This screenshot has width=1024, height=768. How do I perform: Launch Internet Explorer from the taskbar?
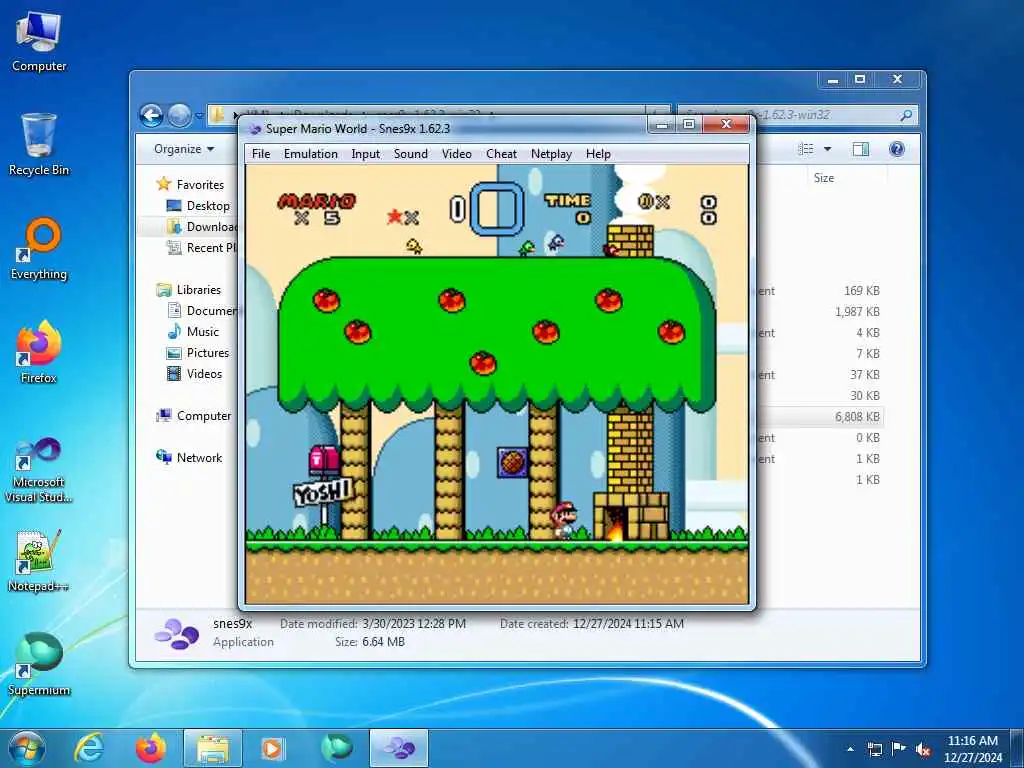point(88,748)
